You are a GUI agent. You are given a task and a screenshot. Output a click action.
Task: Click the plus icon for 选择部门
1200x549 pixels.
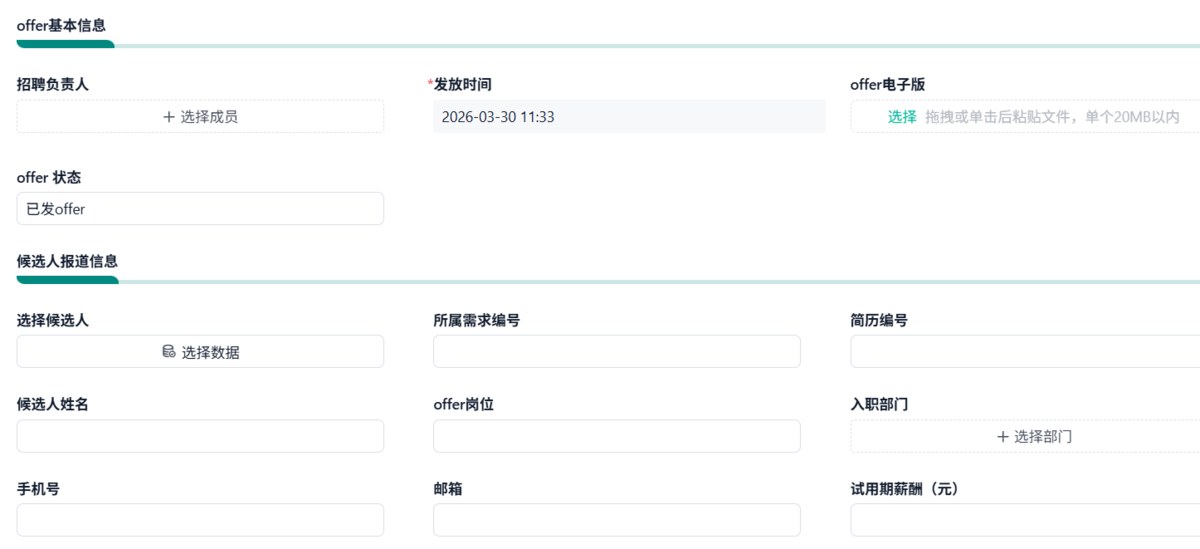click(x=1003, y=437)
